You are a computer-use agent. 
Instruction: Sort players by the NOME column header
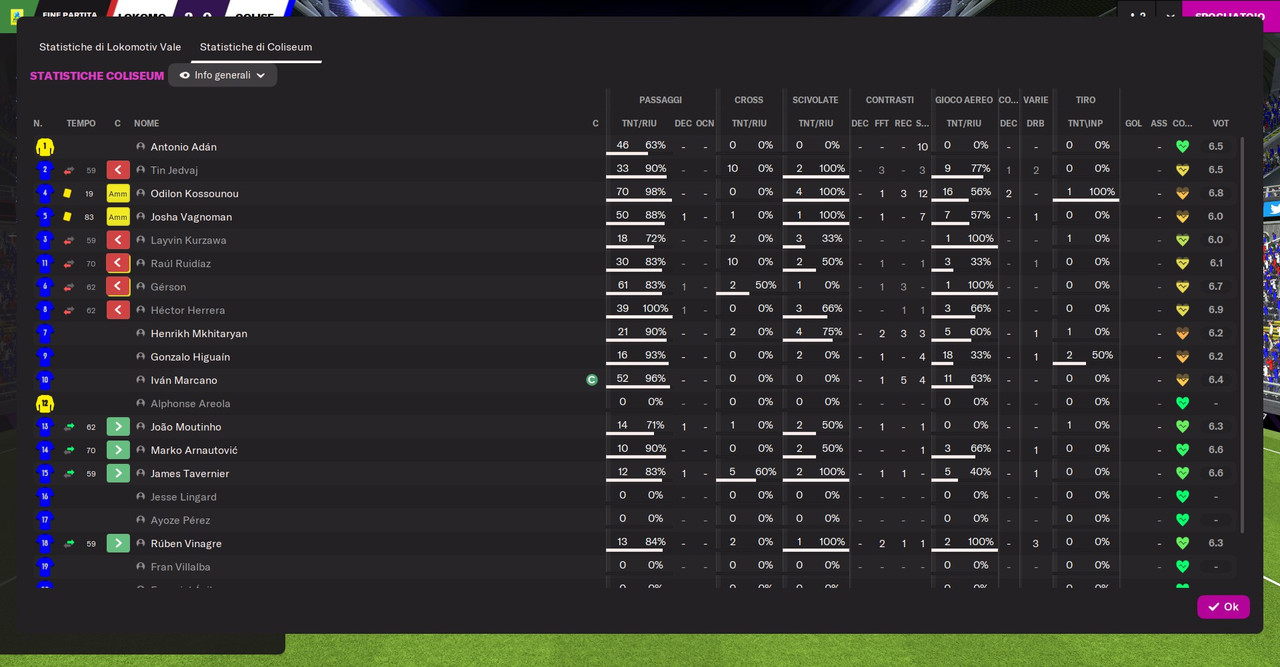point(147,124)
